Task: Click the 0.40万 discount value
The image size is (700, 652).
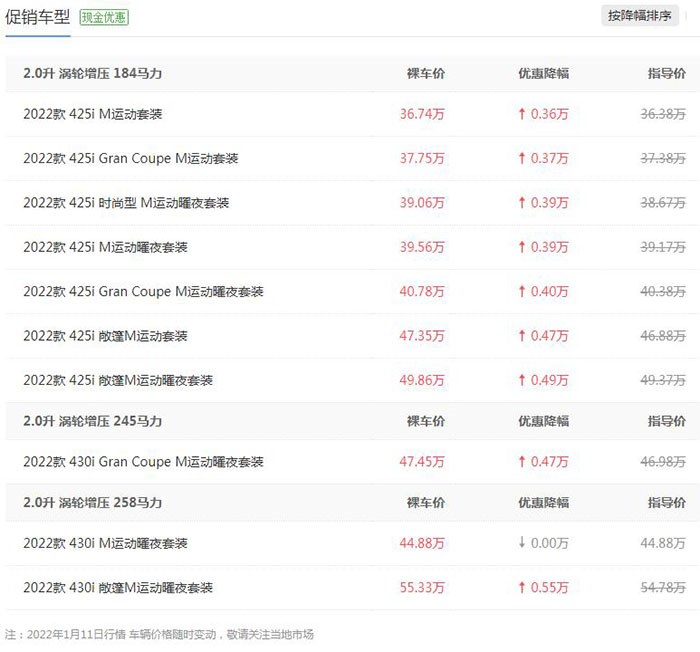Action: [x=550, y=291]
